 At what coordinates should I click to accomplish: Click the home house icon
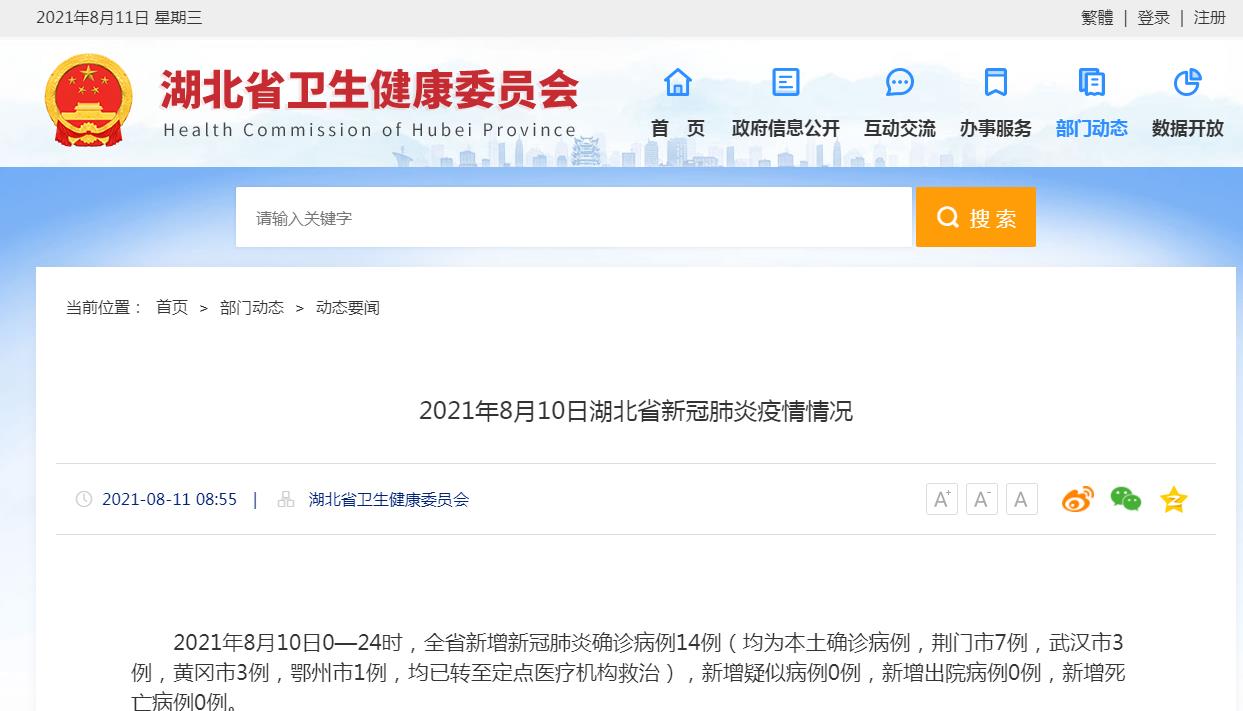(678, 82)
